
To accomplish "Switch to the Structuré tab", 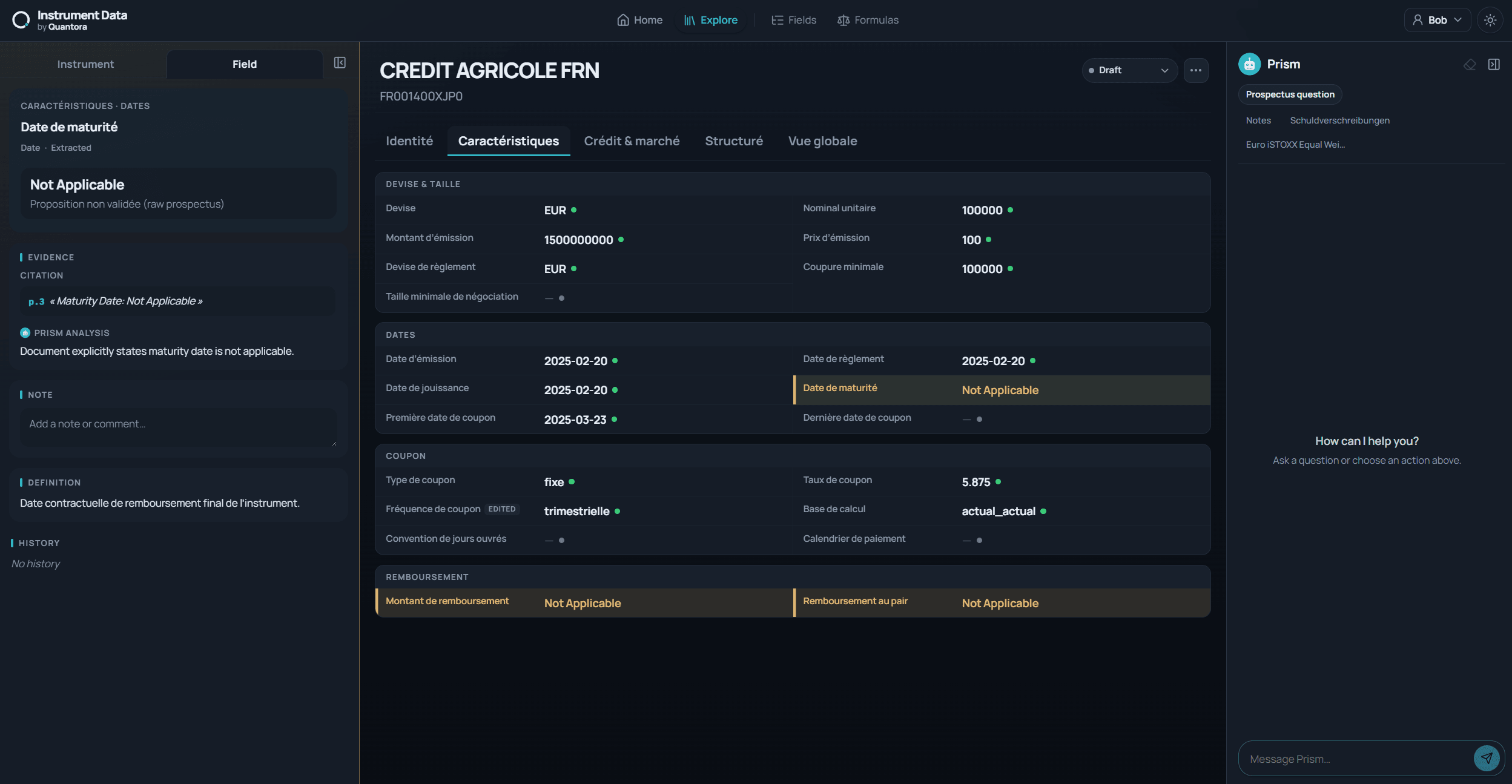I will 734,141.
